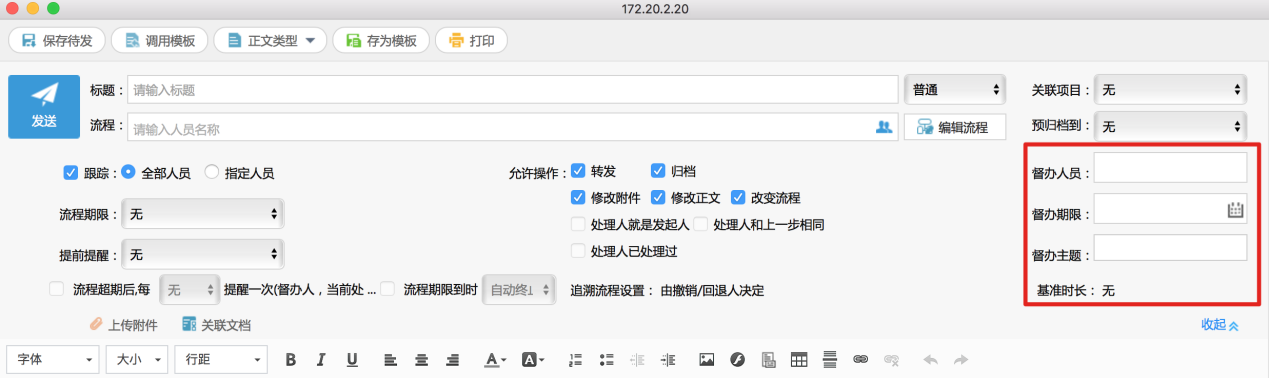This screenshot has height=378, width=1269.
Task: Align text left
Action: pyautogui.click(x=390, y=359)
